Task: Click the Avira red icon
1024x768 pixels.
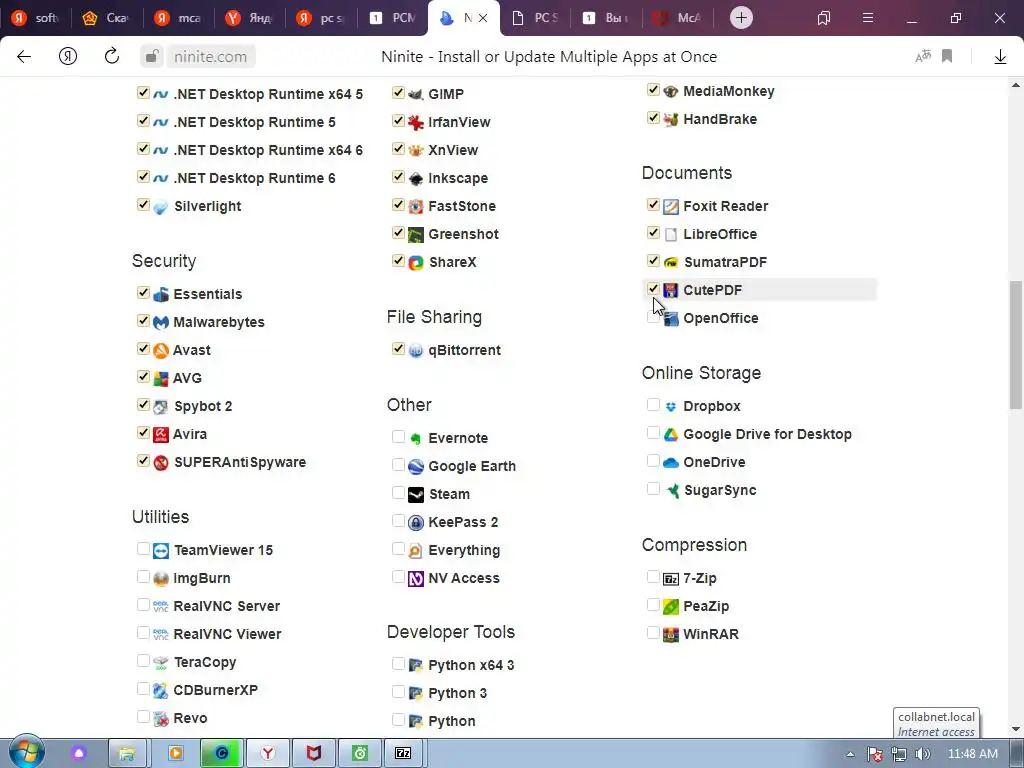Action: [161, 434]
